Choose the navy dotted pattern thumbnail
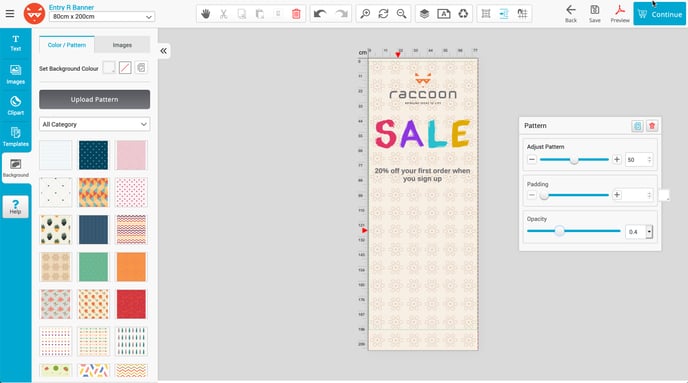 [93, 155]
